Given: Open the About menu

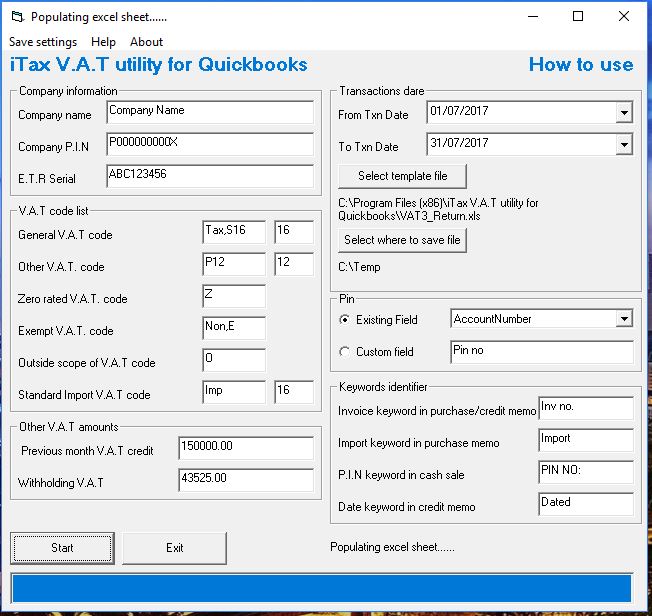Looking at the screenshot, I should (146, 42).
